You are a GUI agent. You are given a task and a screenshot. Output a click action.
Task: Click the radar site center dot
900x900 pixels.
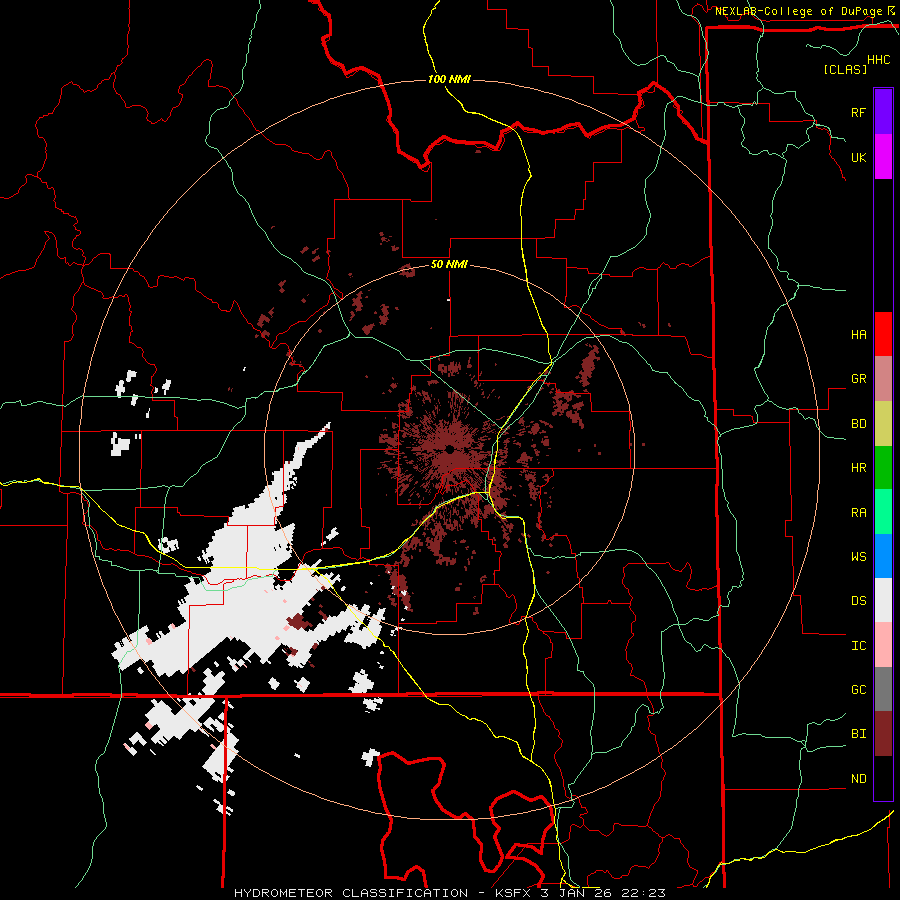449,448
